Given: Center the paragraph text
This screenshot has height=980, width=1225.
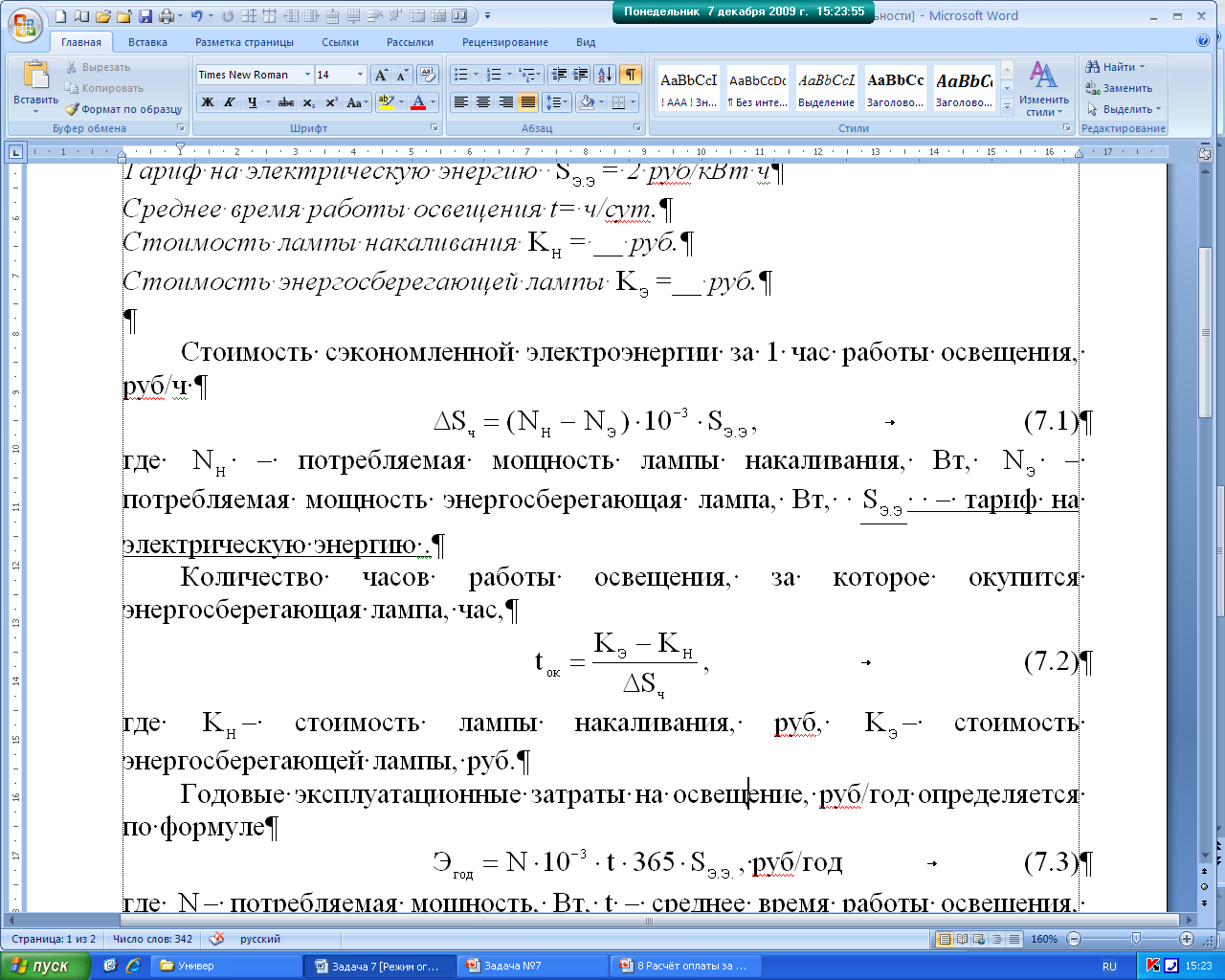Looking at the screenshot, I should pyautogui.click(x=483, y=102).
